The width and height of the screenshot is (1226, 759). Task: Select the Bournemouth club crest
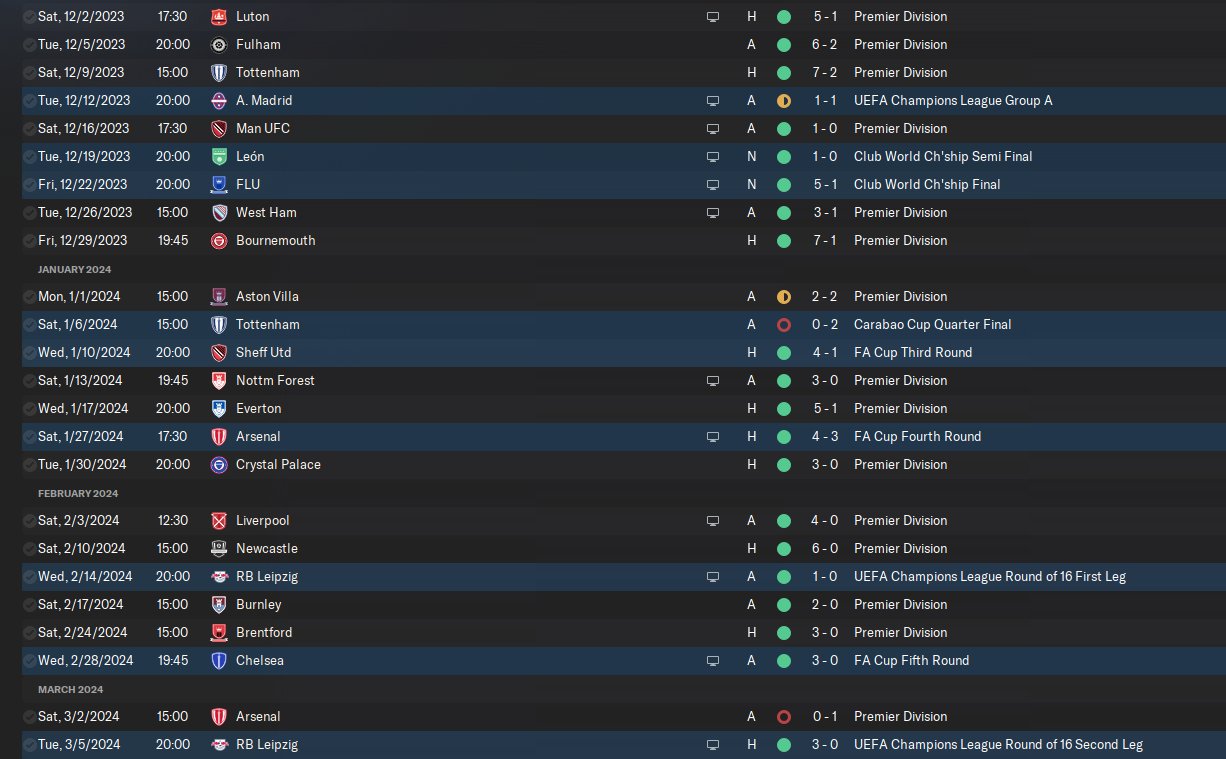[219, 241]
